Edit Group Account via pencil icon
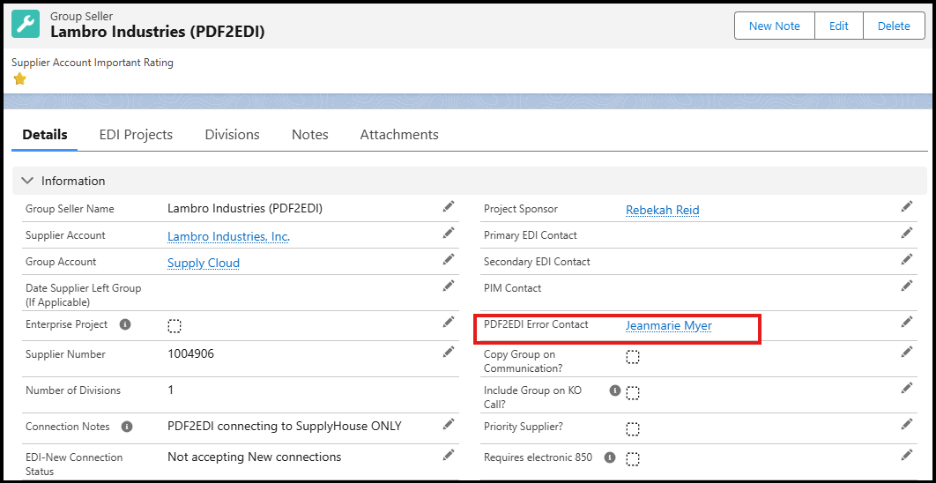This screenshot has height=483, width=936. 448,259
